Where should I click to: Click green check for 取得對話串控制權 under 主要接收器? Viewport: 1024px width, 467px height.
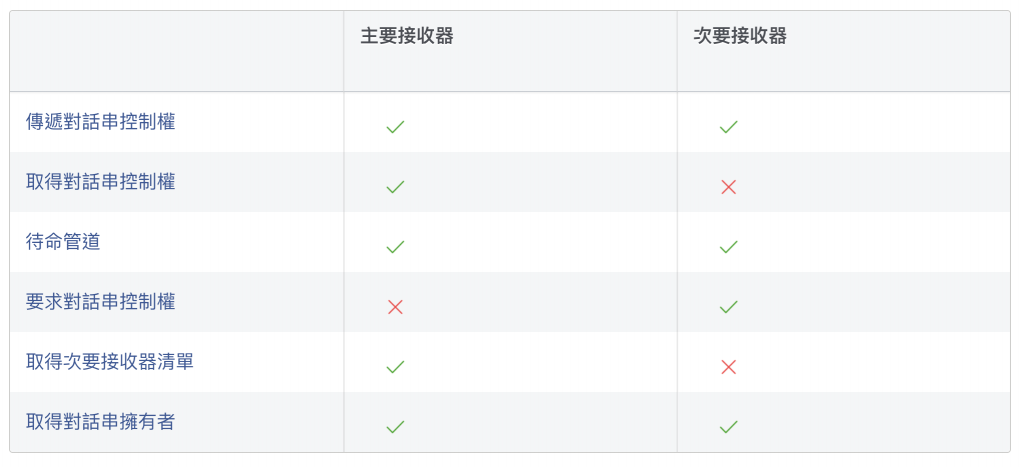pos(395,187)
